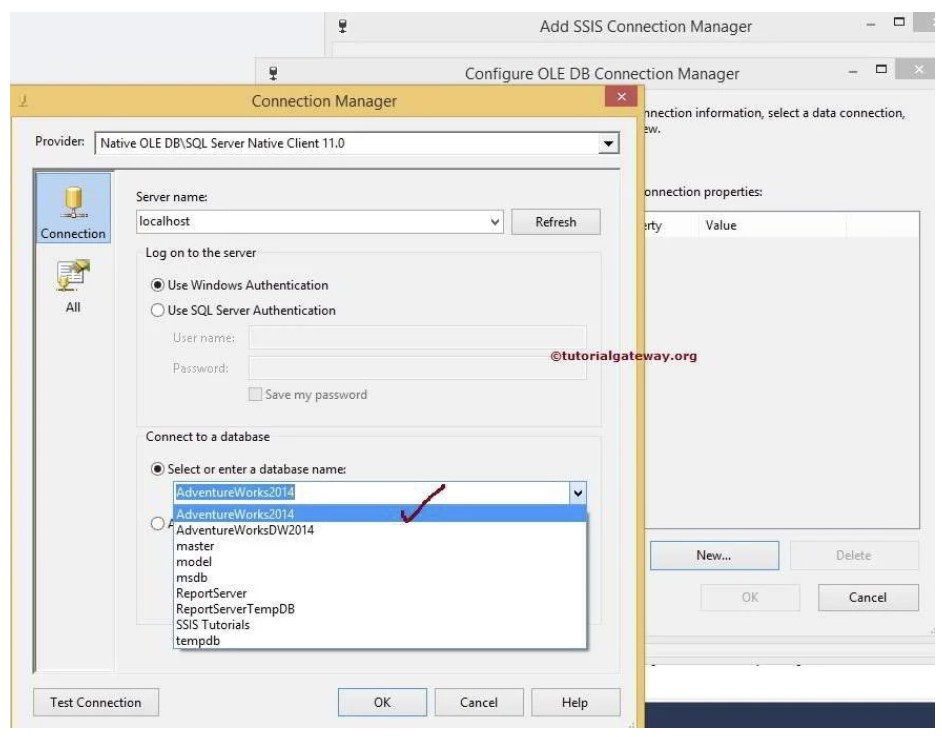Open the Provider dropdown arrow
This screenshot has width=942, height=737.
[609, 144]
